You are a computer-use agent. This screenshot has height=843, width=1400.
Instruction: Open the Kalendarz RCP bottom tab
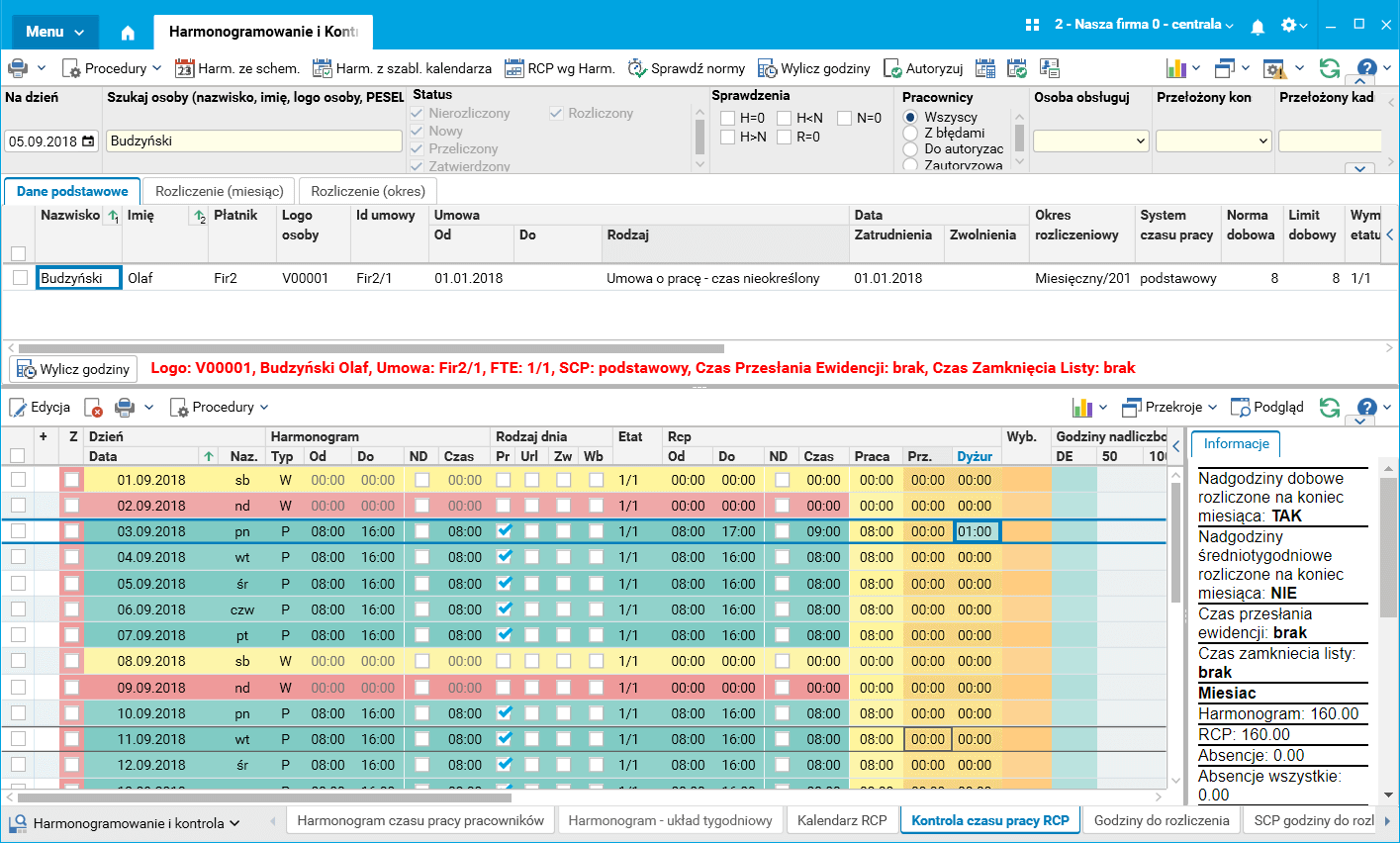tap(842, 820)
